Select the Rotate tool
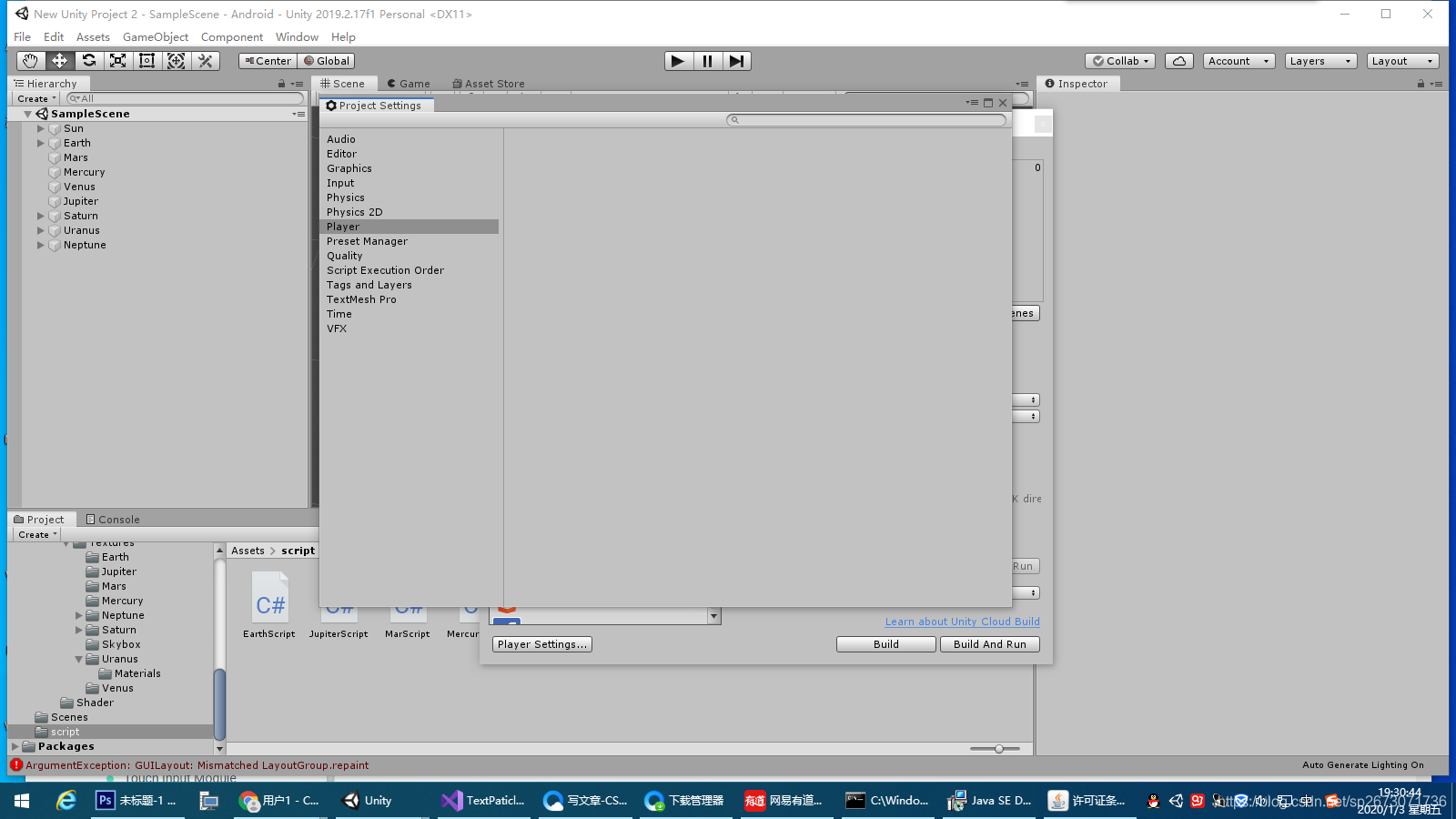This screenshot has height=819, width=1456. click(88, 61)
